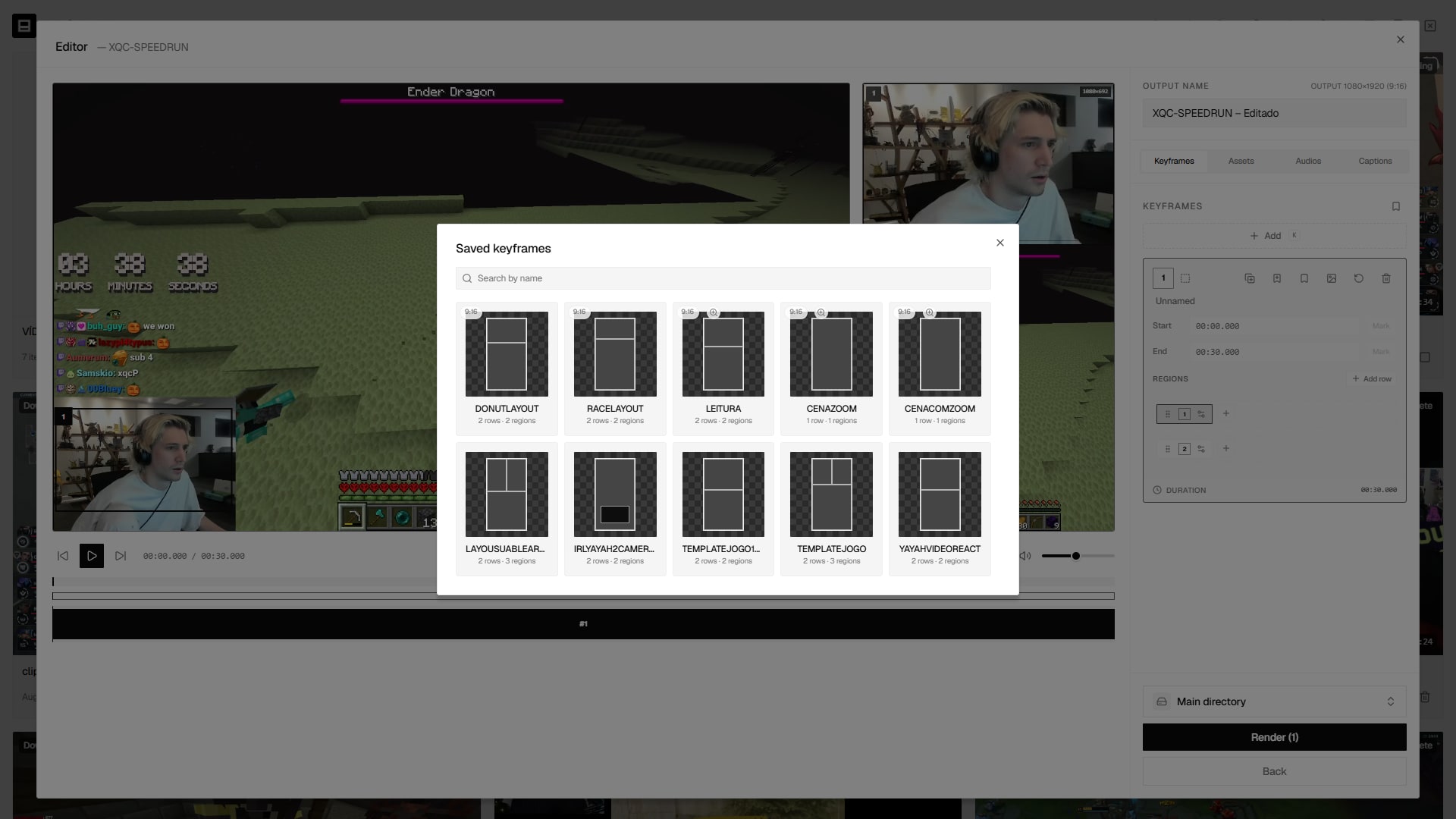Click Add row in Regions
1456x819 pixels.
(1372, 378)
